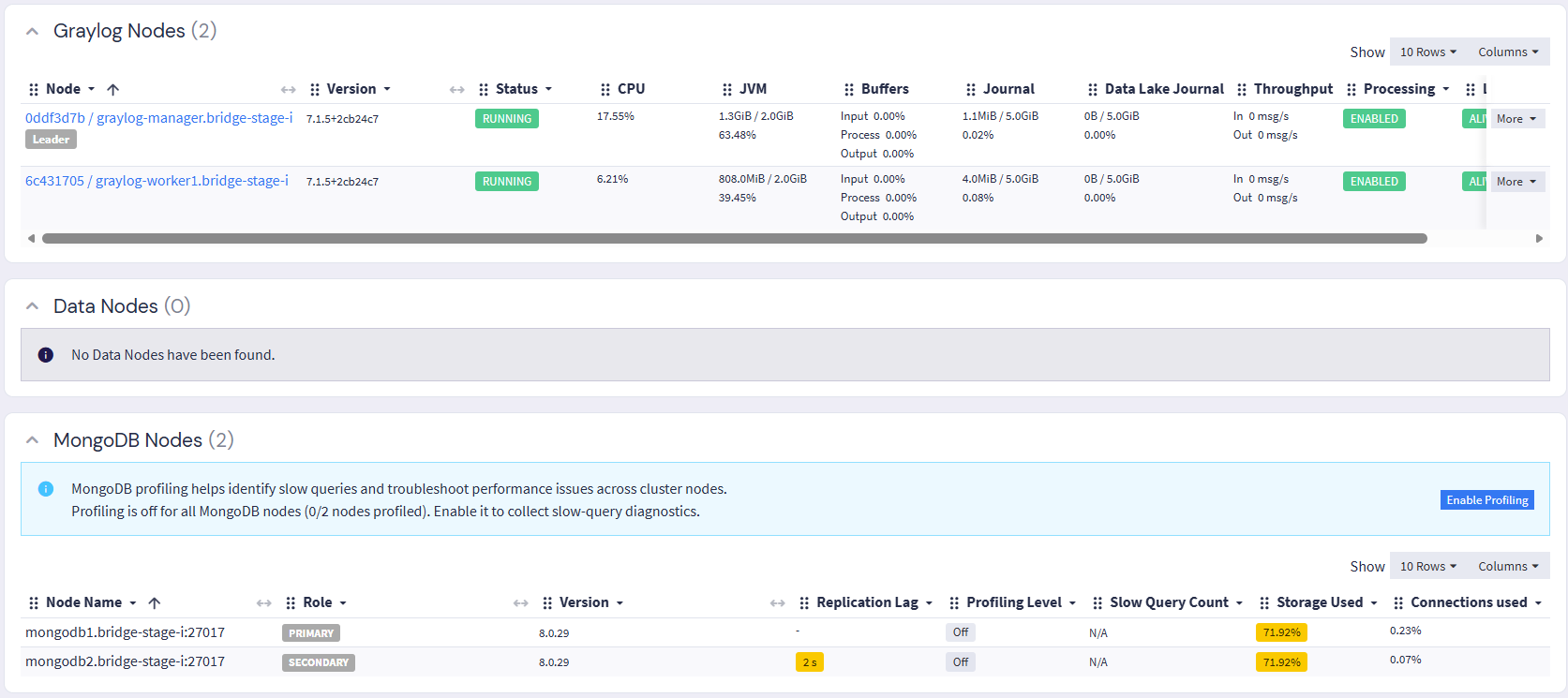Click the drag handle beside Throughput column

click(x=1242, y=90)
